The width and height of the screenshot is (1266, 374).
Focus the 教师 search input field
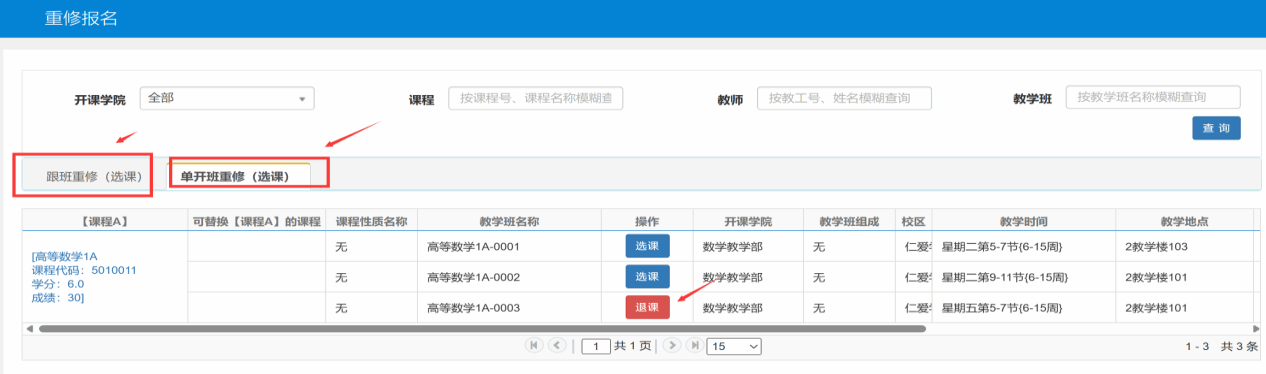tap(844, 98)
